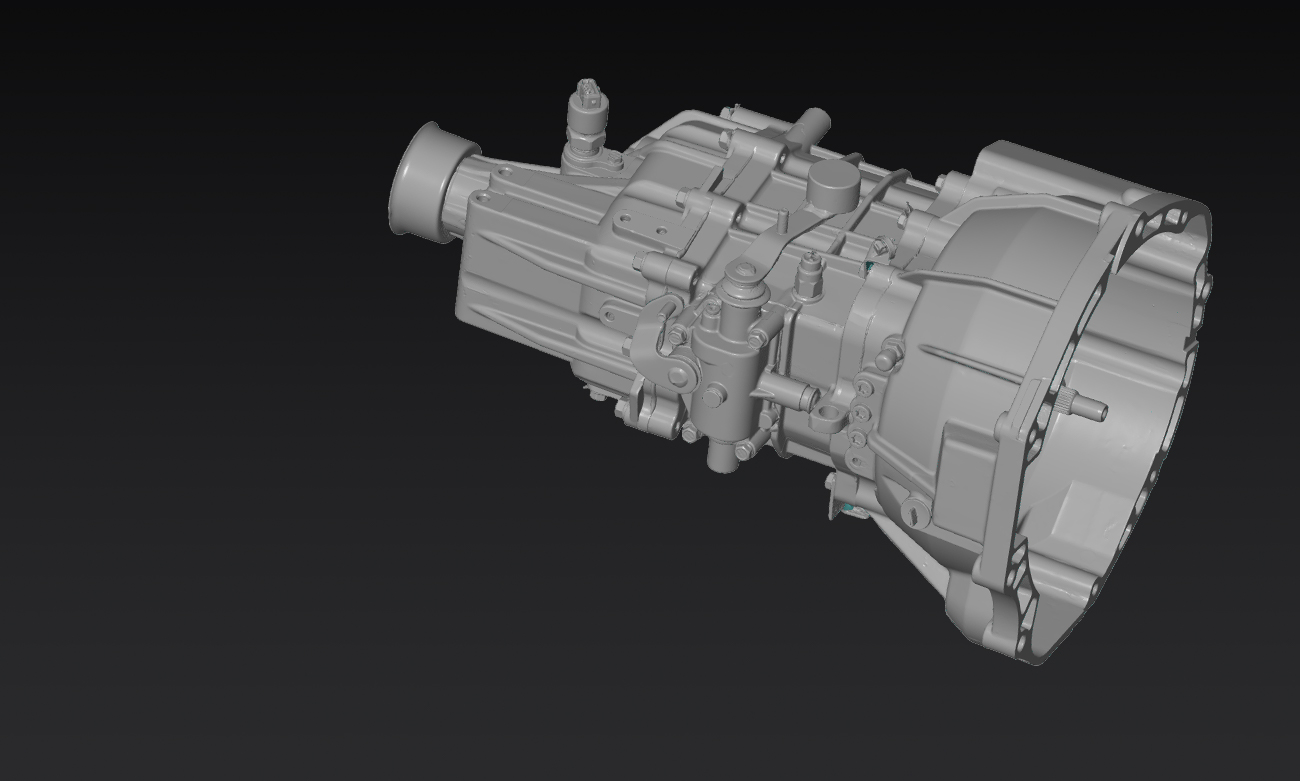Select the bell housing outer shell
The height and width of the screenshot is (781, 1300).
[1040, 400]
